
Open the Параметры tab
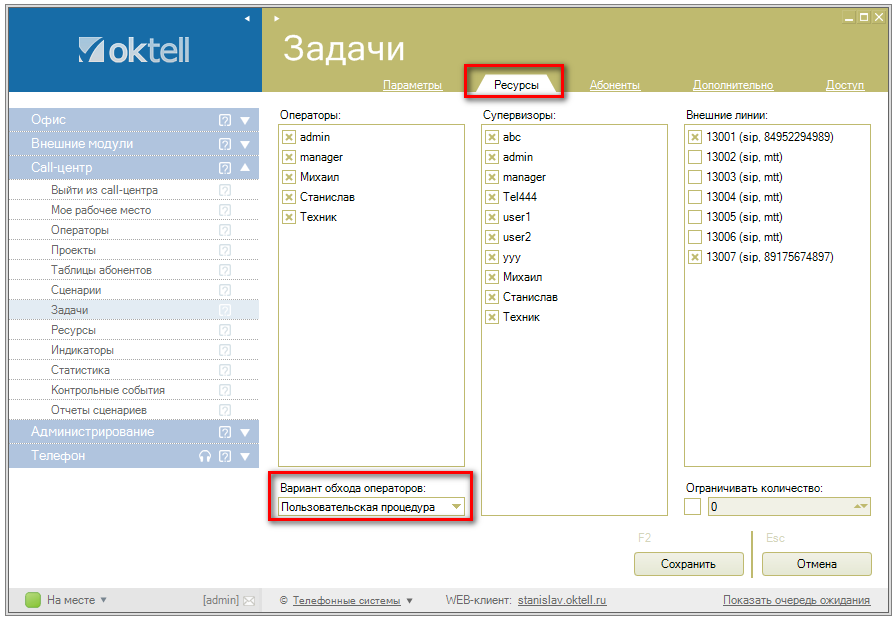[x=412, y=85]
